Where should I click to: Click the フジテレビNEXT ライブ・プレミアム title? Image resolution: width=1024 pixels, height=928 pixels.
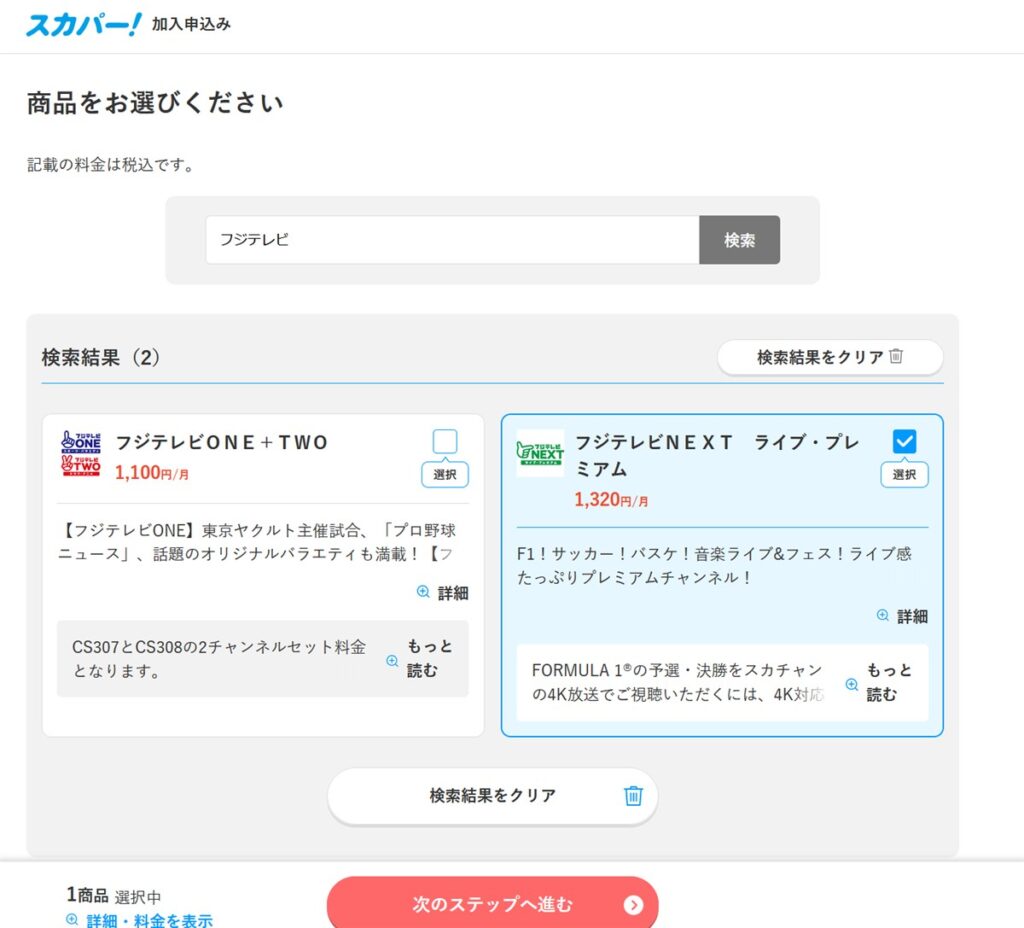click(716, 455)
